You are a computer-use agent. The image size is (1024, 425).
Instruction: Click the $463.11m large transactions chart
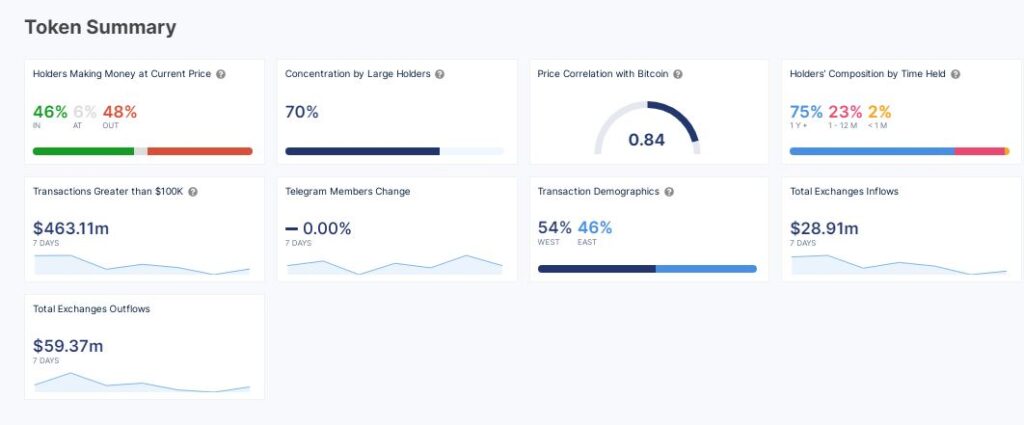[x=142, y=265]
